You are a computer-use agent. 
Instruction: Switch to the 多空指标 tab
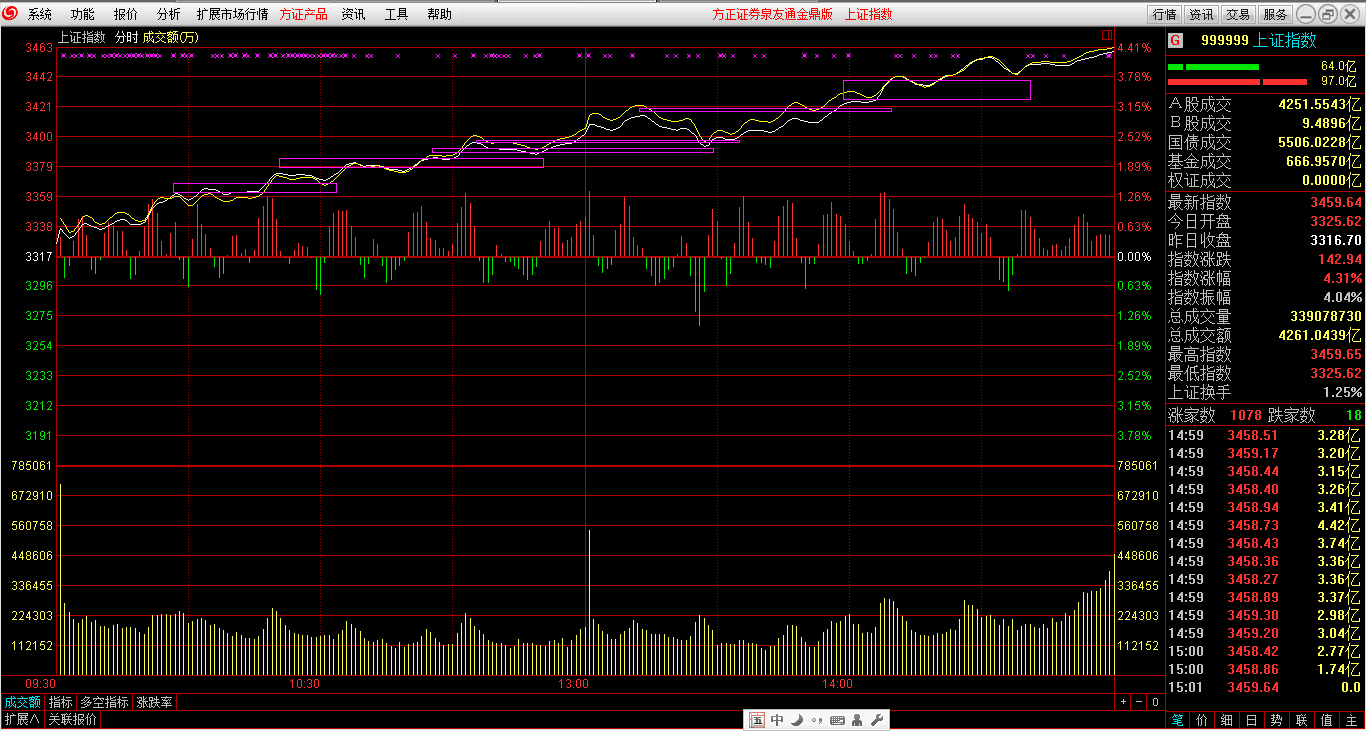click(104, 702)
